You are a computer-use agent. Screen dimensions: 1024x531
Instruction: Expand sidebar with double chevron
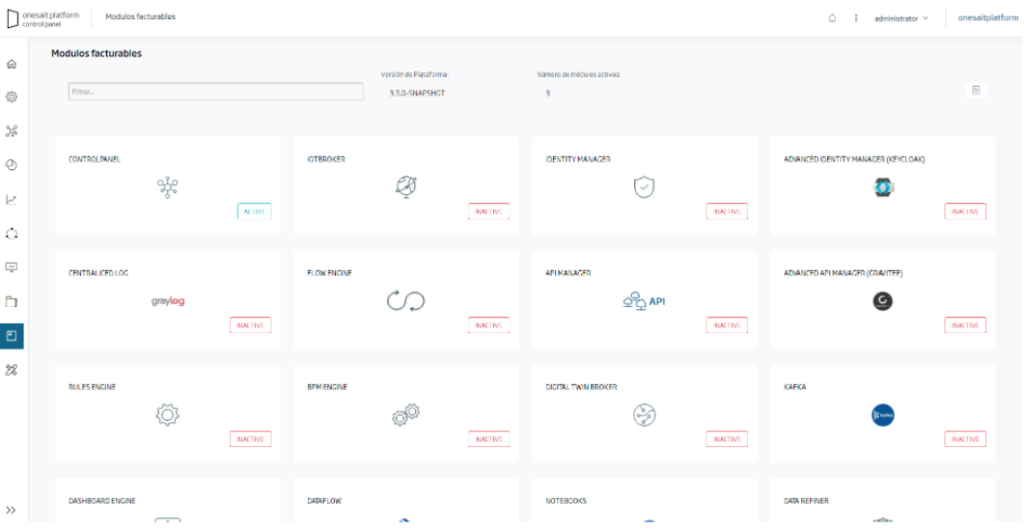coord(11,510)
